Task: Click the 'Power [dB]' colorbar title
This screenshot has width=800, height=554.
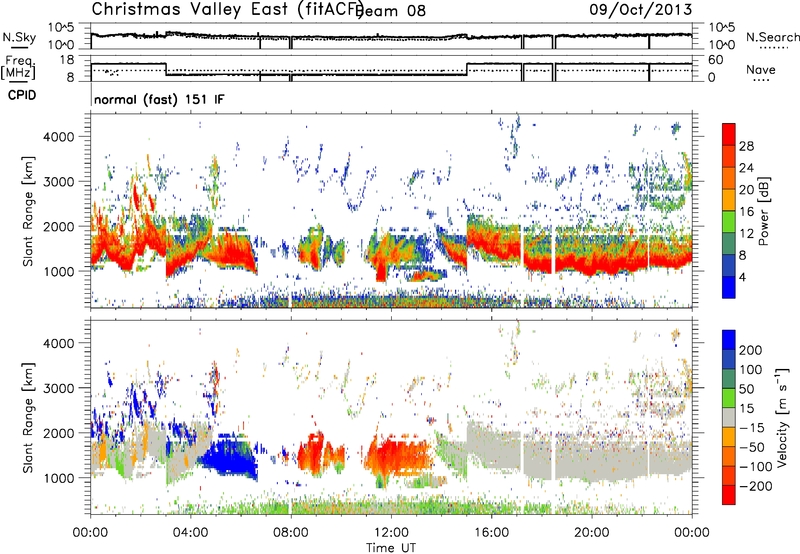Action: [x=763, y=211]
